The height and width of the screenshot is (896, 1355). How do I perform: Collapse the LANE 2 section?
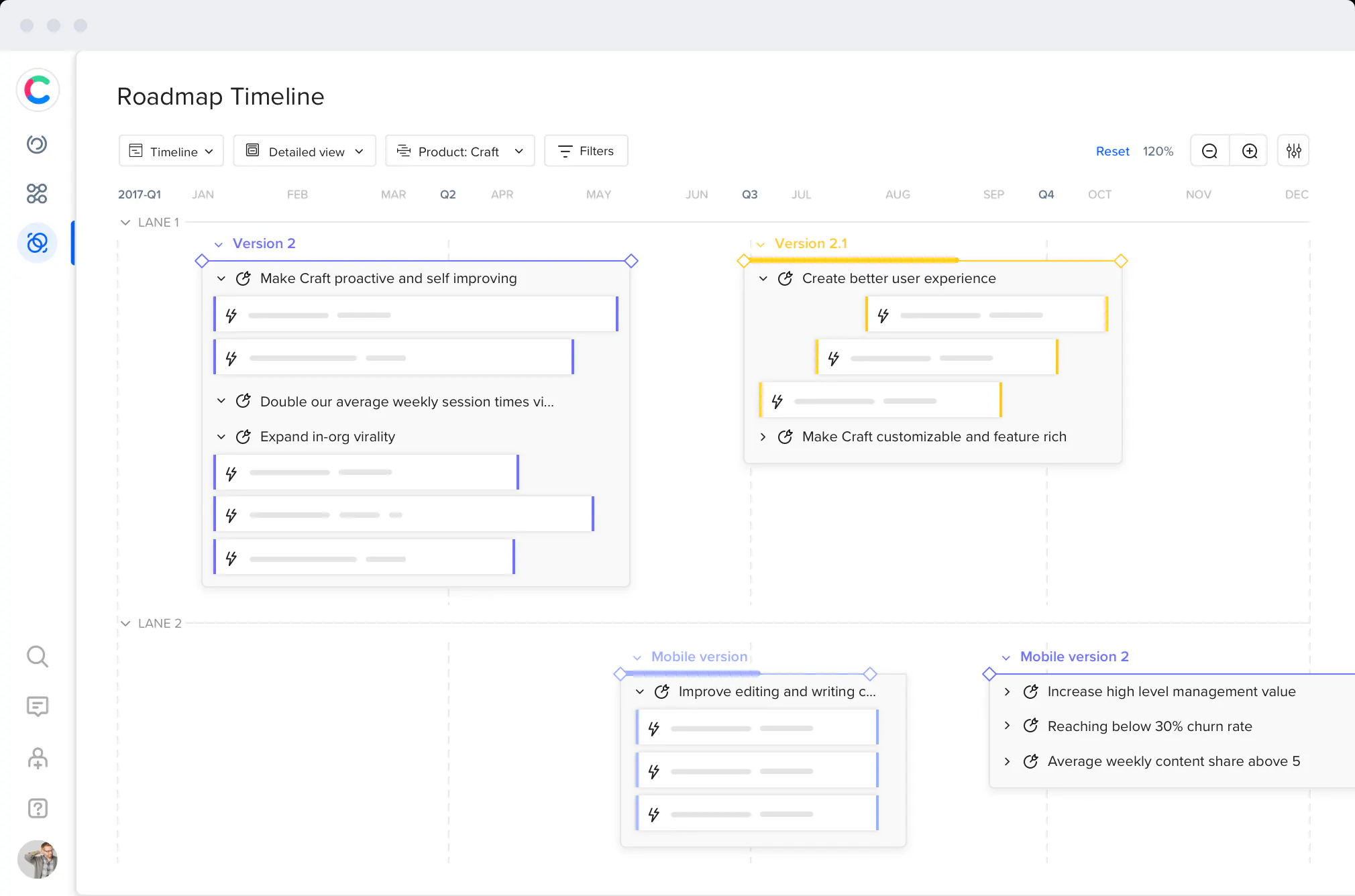pyautogui.click(x=126, y=623)
